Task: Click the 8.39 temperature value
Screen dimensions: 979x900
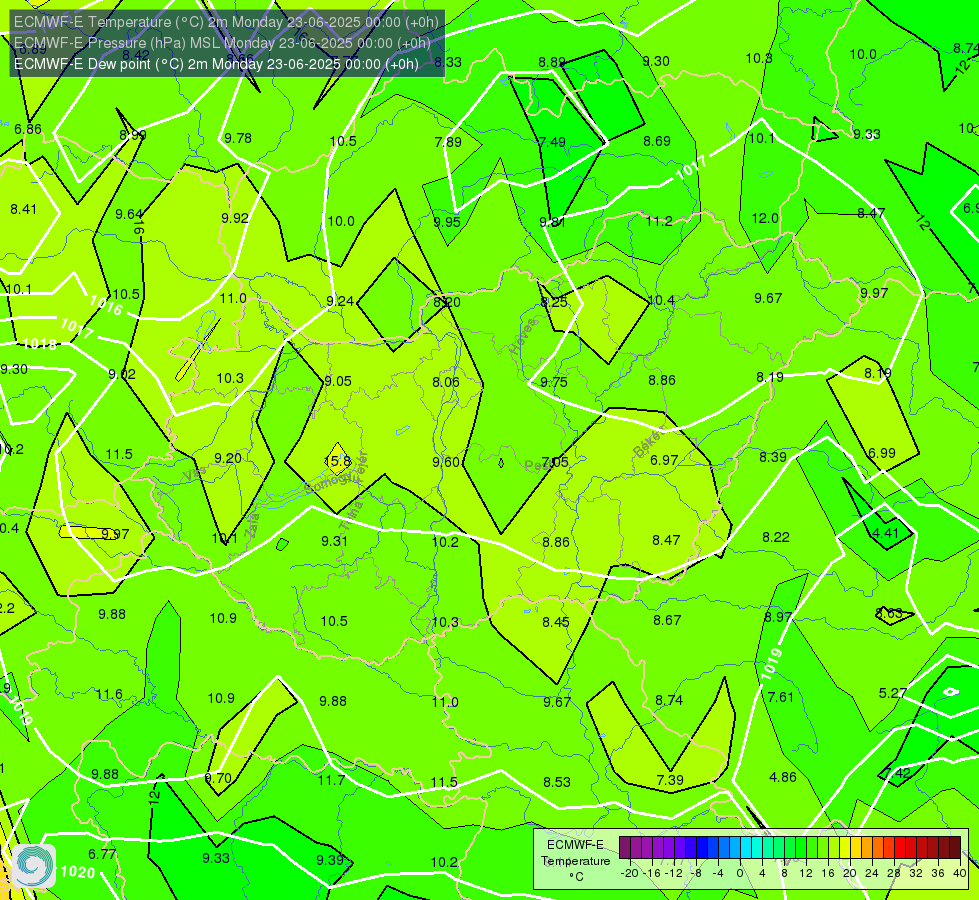Action: pos(773,457)
